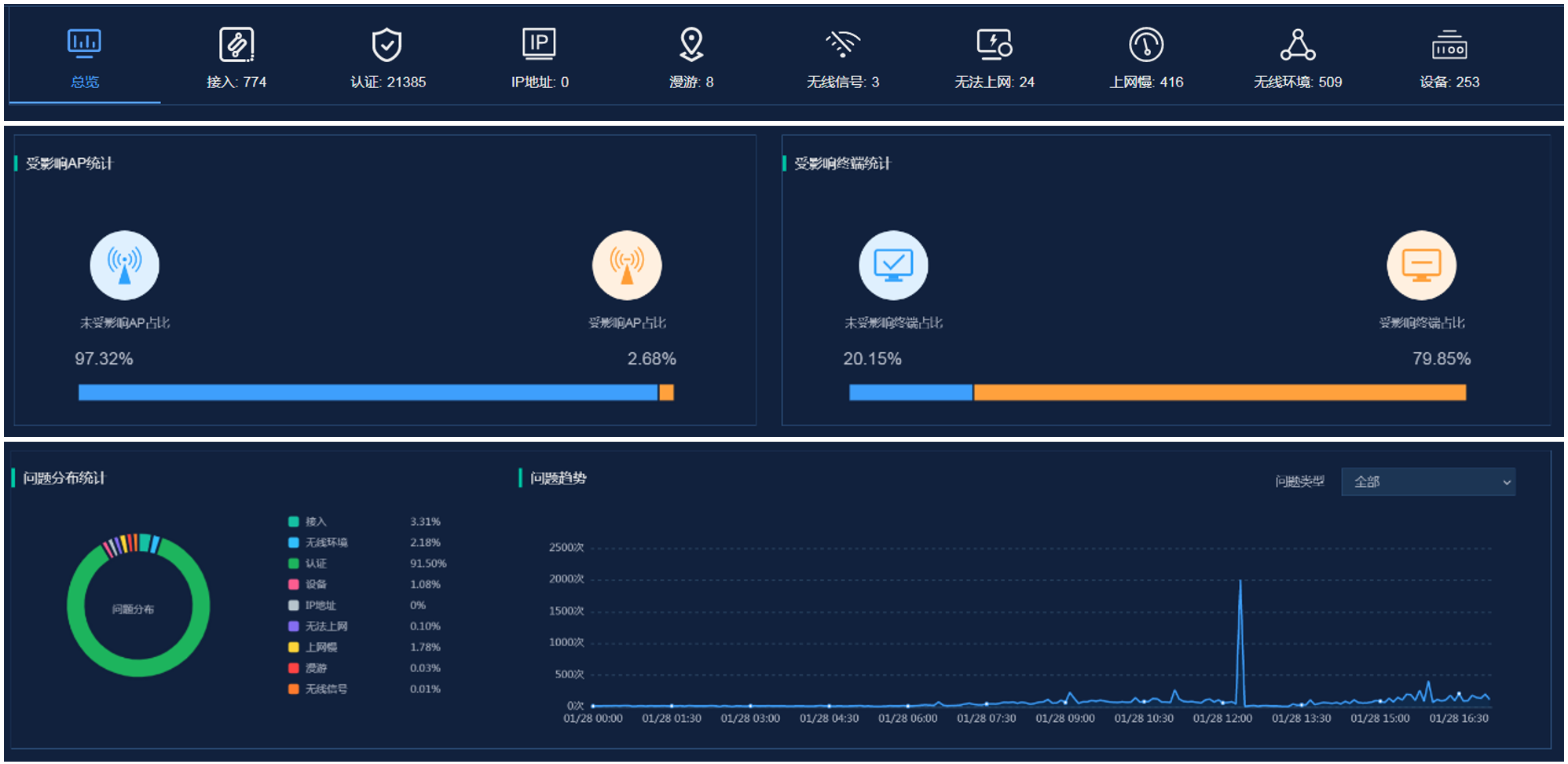Click the 01/28 16:30 axis label
This screenshot has height=764, width=1568.
[1459, 718]
